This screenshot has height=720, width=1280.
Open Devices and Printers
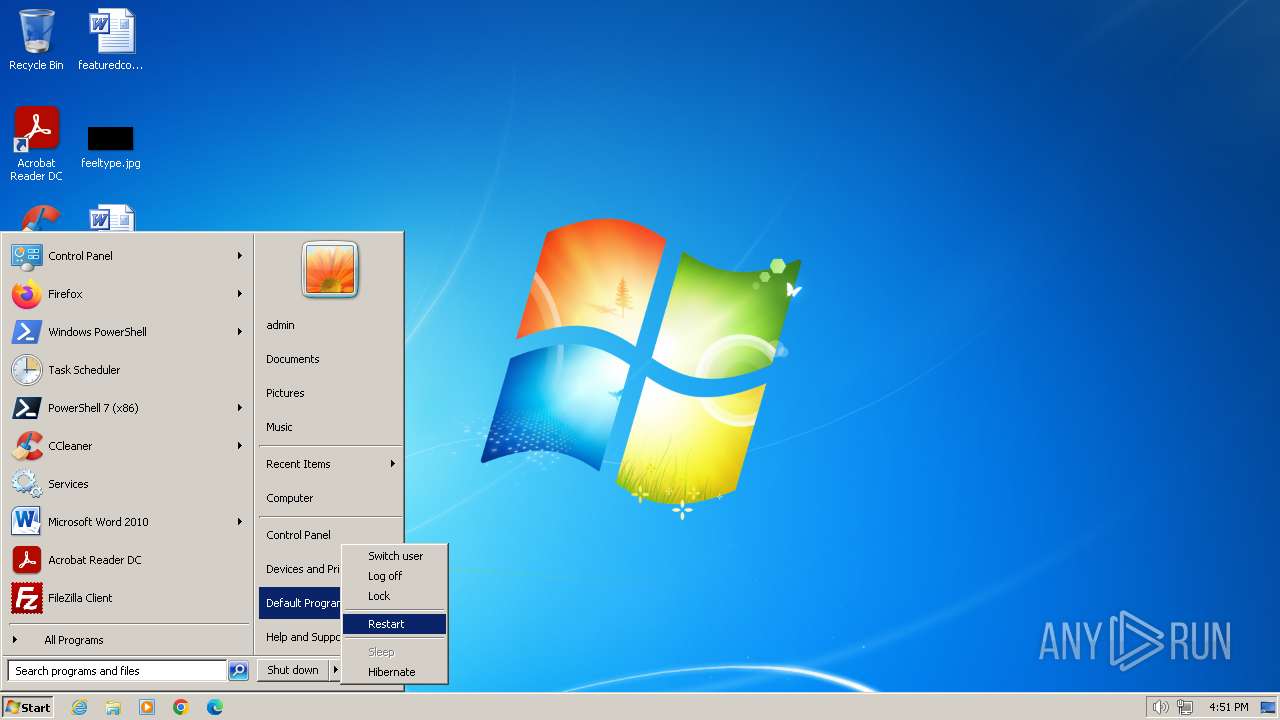pyautogui.click(x=300, y=569)
